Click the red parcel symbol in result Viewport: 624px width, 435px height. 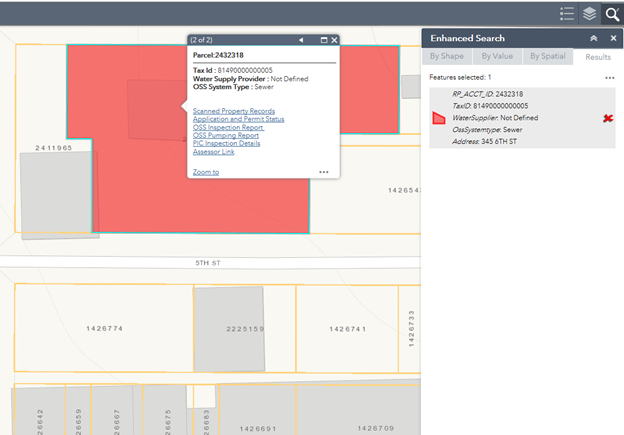[438, 118]
